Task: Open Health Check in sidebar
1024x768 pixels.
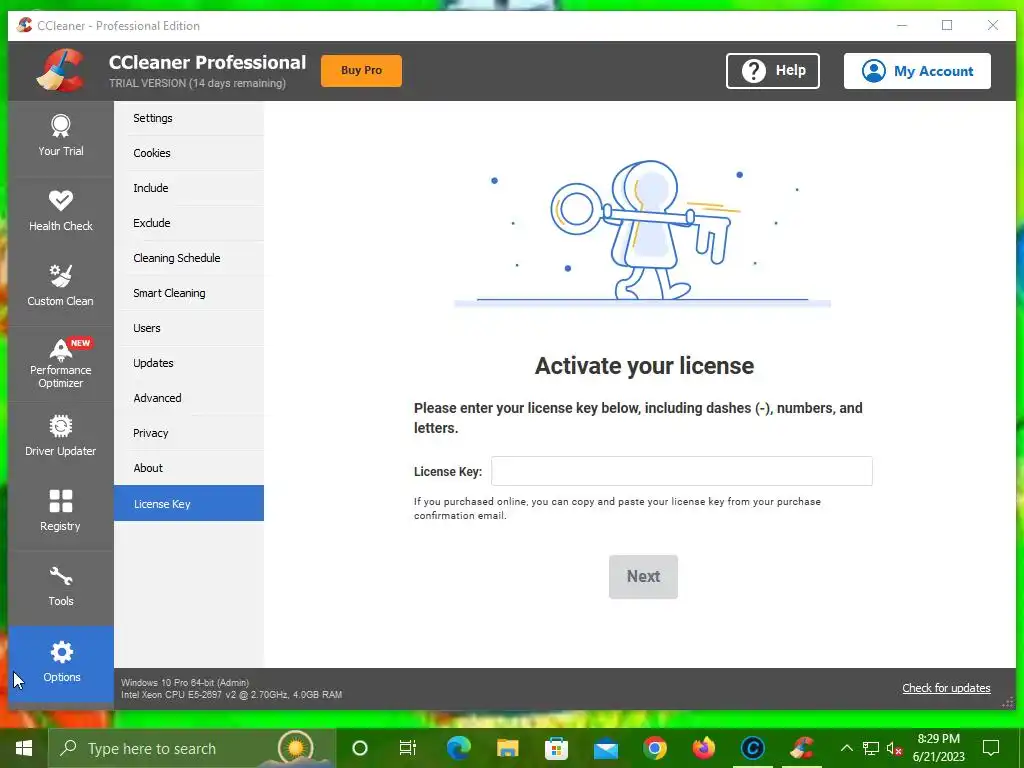Action: tap(61, 212)
